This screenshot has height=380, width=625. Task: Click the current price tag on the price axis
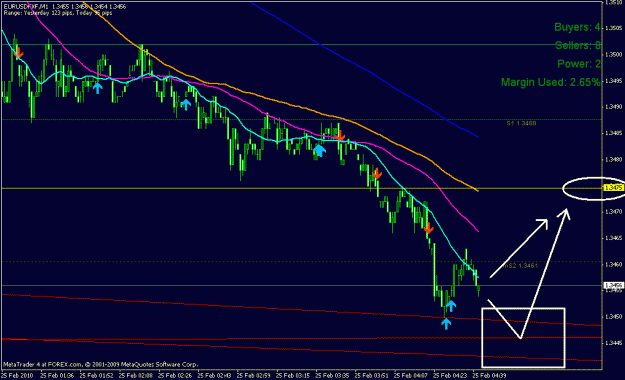[x=614, y=285]
